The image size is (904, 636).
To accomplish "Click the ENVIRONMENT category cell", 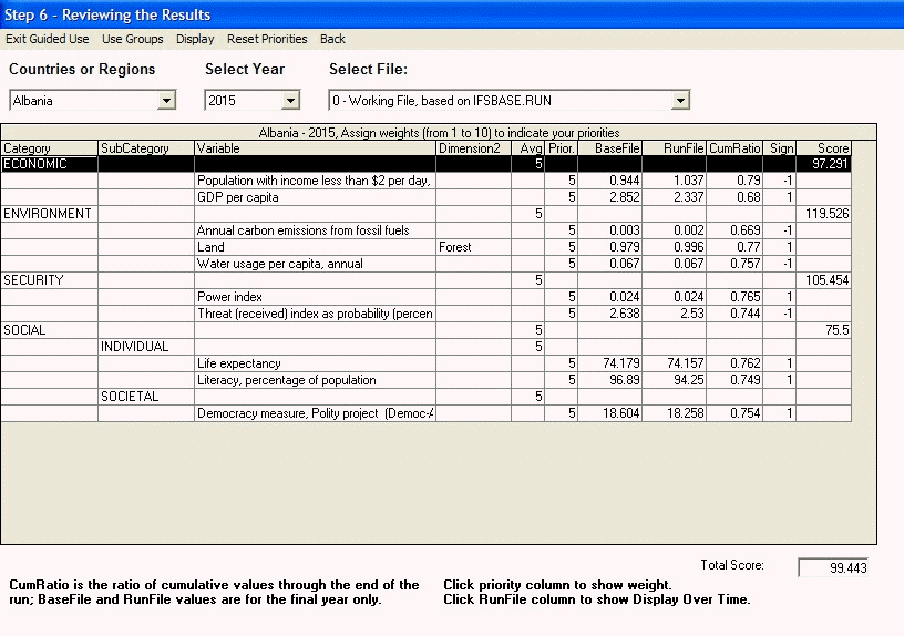I will point(49,214).
